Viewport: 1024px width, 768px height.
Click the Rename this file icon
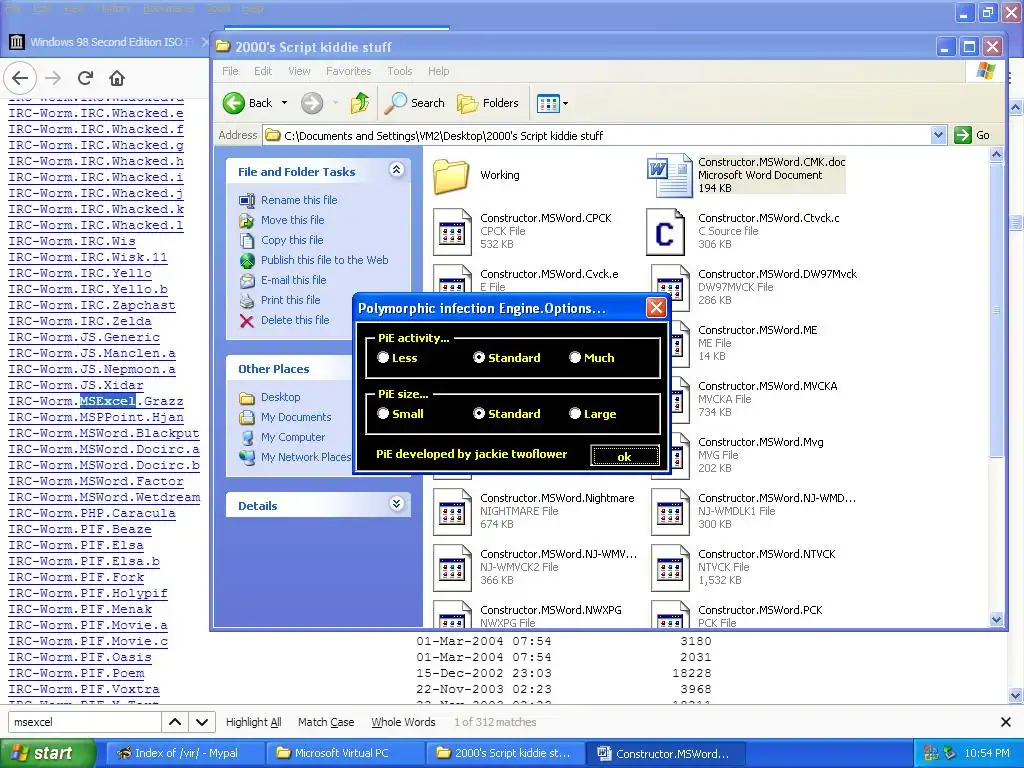pyautogui.click(x=246, y=200)
